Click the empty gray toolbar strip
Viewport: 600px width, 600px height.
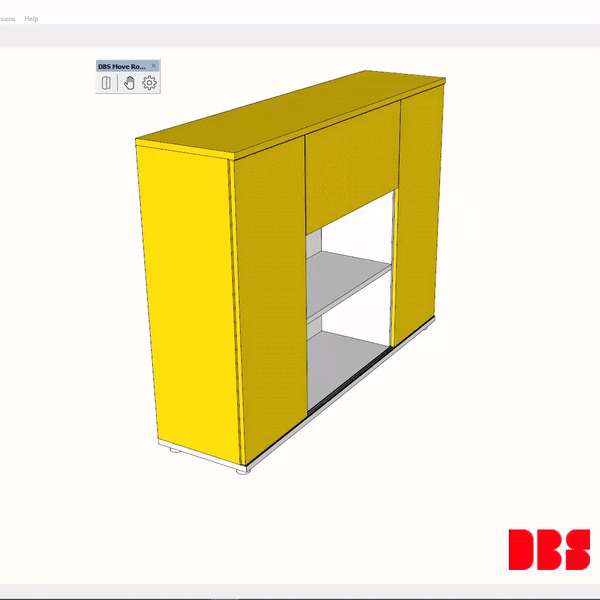pyautogui.click(x=300, y=36)
